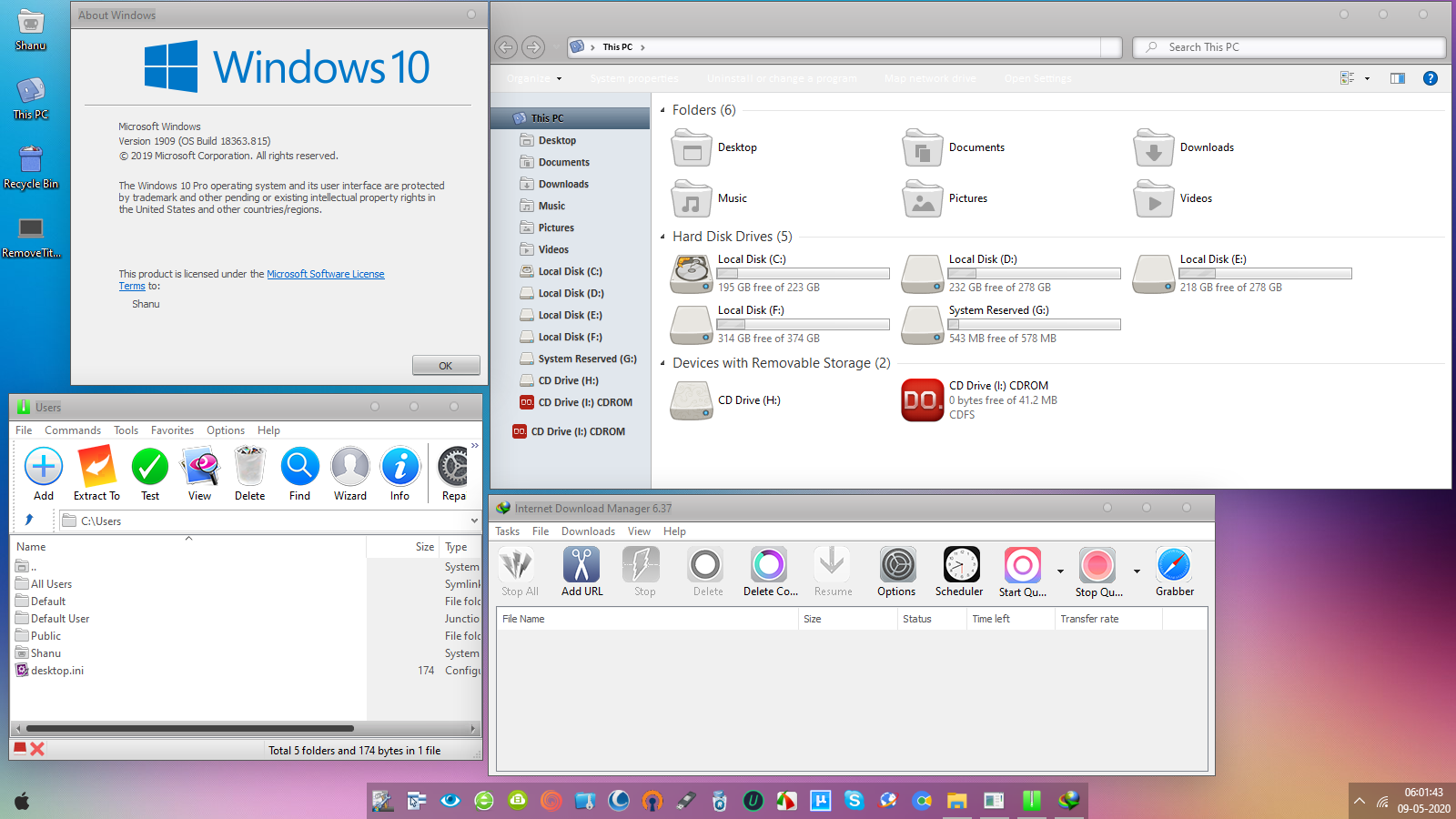Collapse the Folders (6) group
The width and height of the screenshot is (1456, 819).
tap(662, 110)
